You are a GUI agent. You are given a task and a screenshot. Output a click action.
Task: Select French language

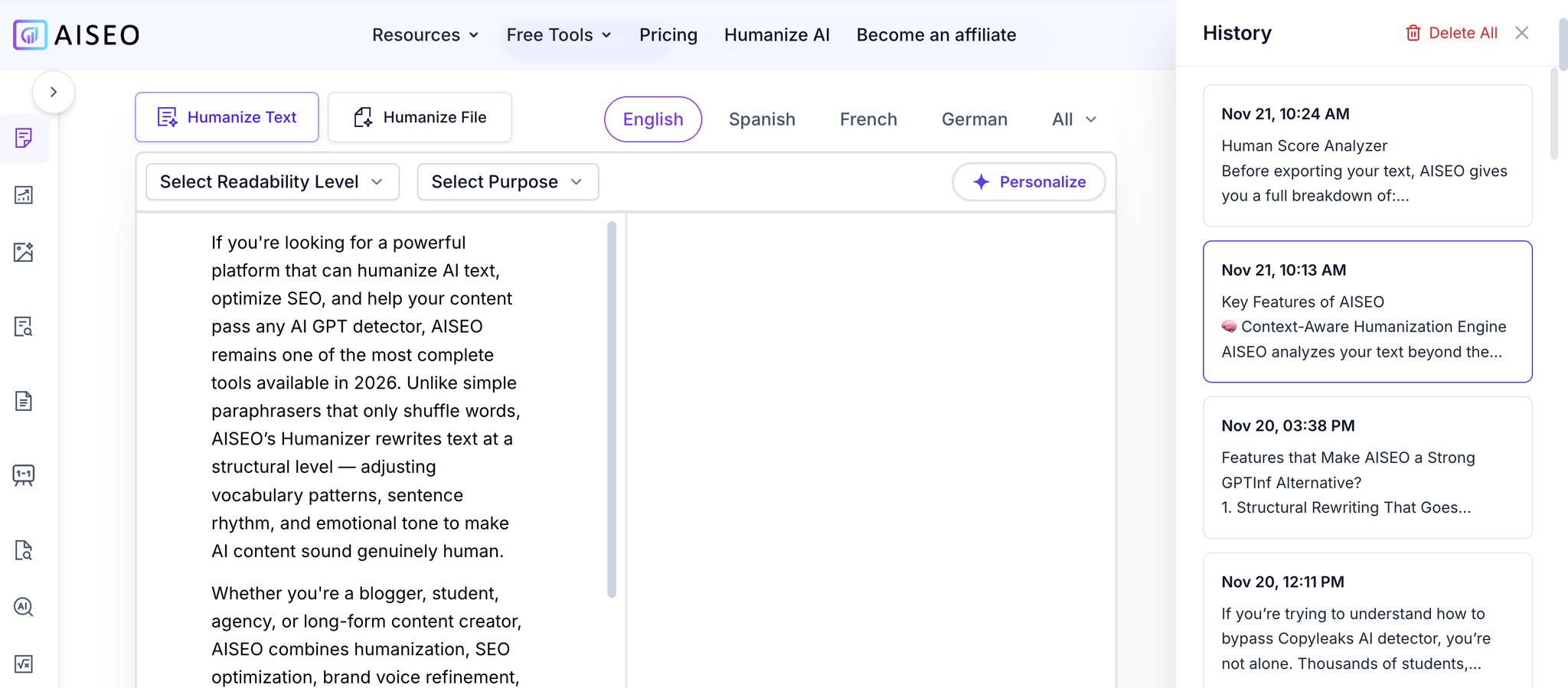[x=868, y=119]
